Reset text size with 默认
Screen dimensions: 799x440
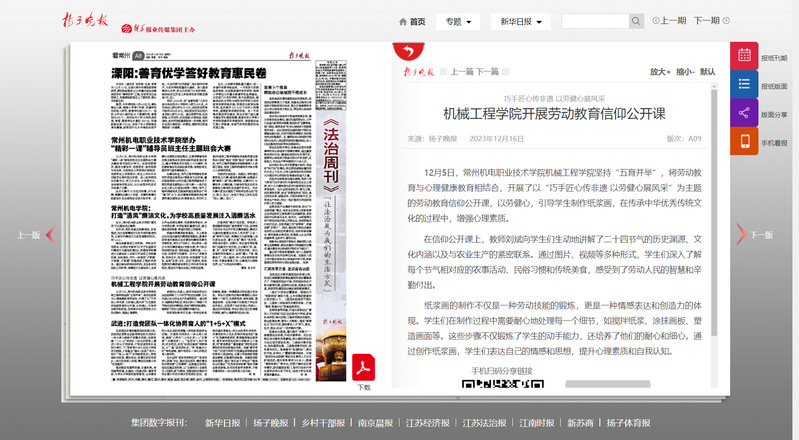pos(707,72)
